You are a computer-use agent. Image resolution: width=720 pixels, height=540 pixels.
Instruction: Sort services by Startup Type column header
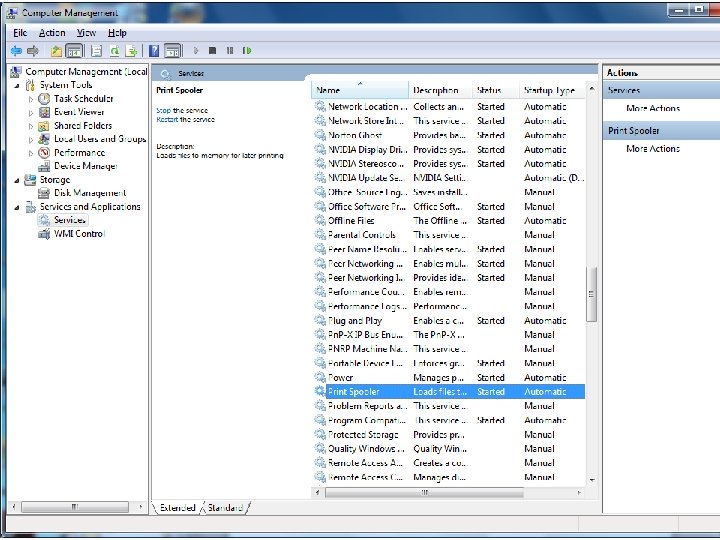pos(552,90)
